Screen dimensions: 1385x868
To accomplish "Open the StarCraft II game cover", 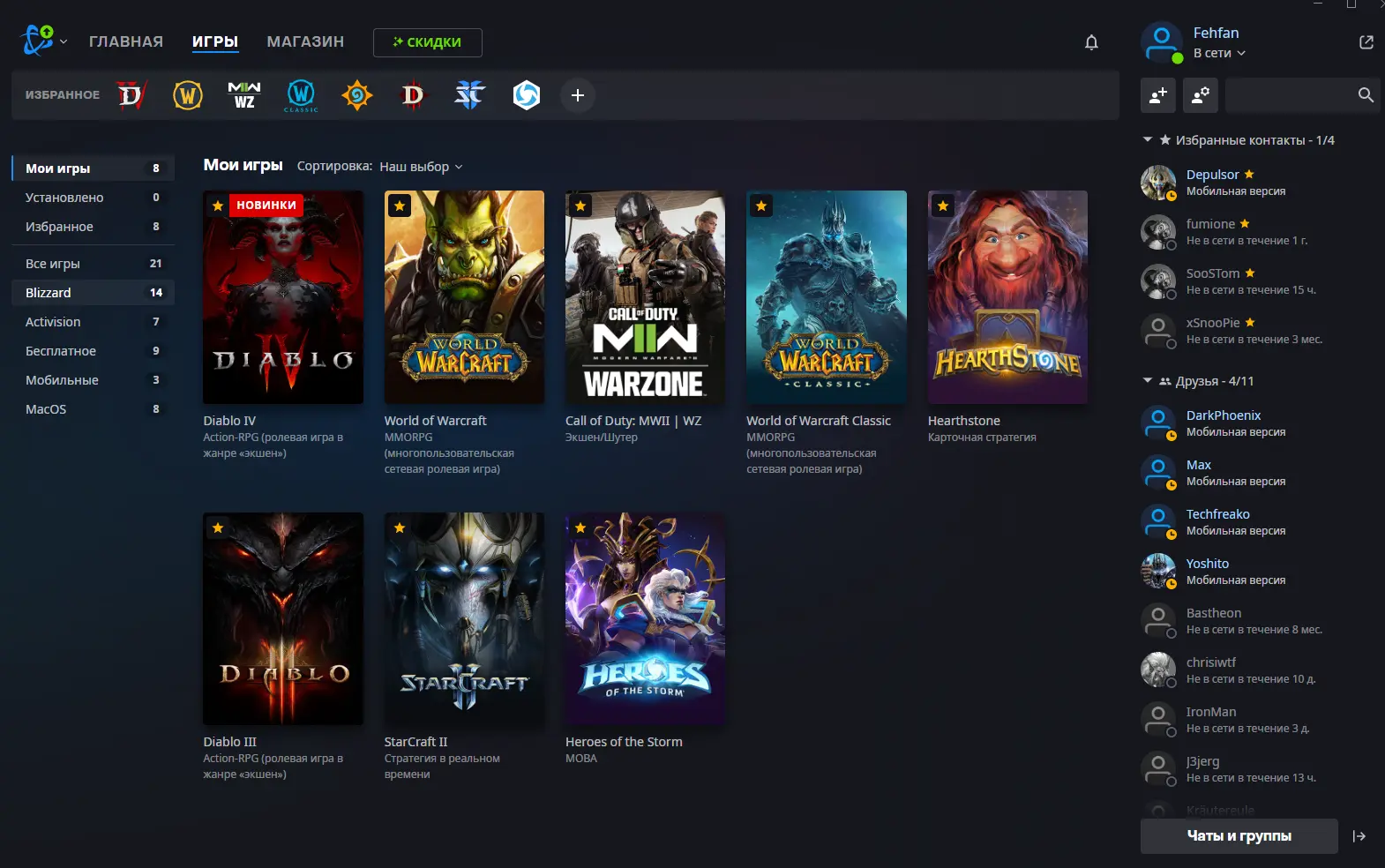I will pos(464,618).
